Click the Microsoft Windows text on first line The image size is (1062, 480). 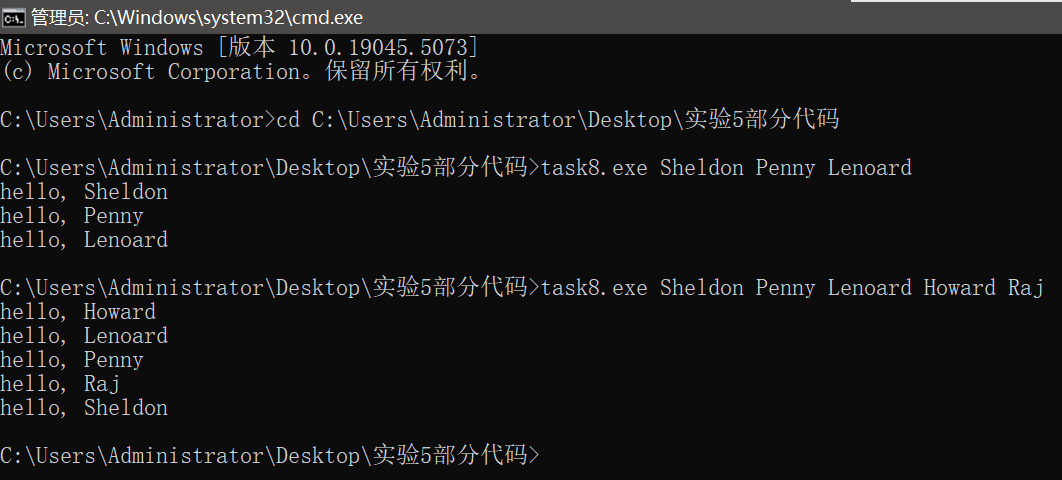click(x=102, y=48)
